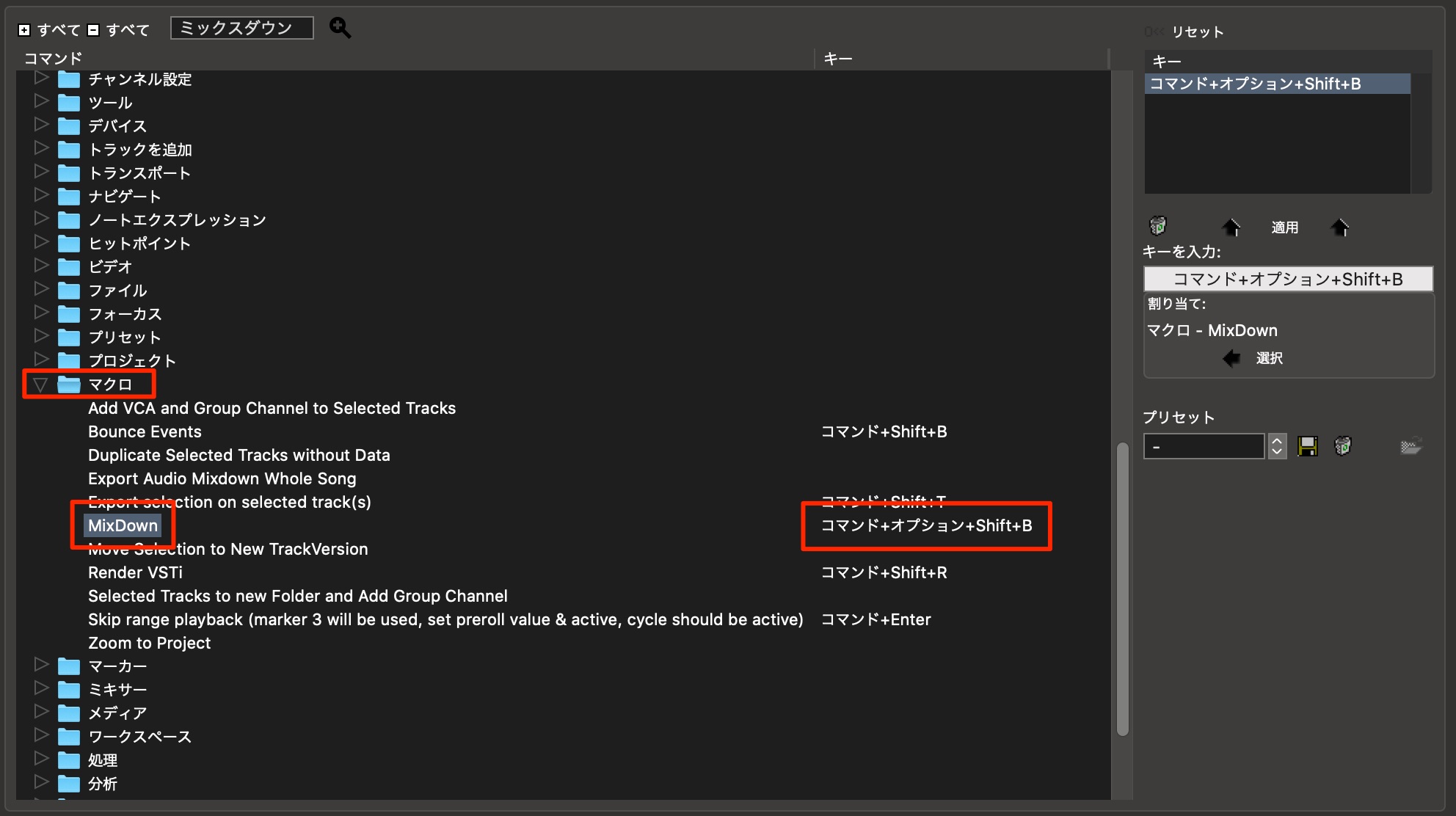The width and height of the screenshot is (1456, 816).
Task: Collapse the マクロ folder
Action: pos(41,384)
